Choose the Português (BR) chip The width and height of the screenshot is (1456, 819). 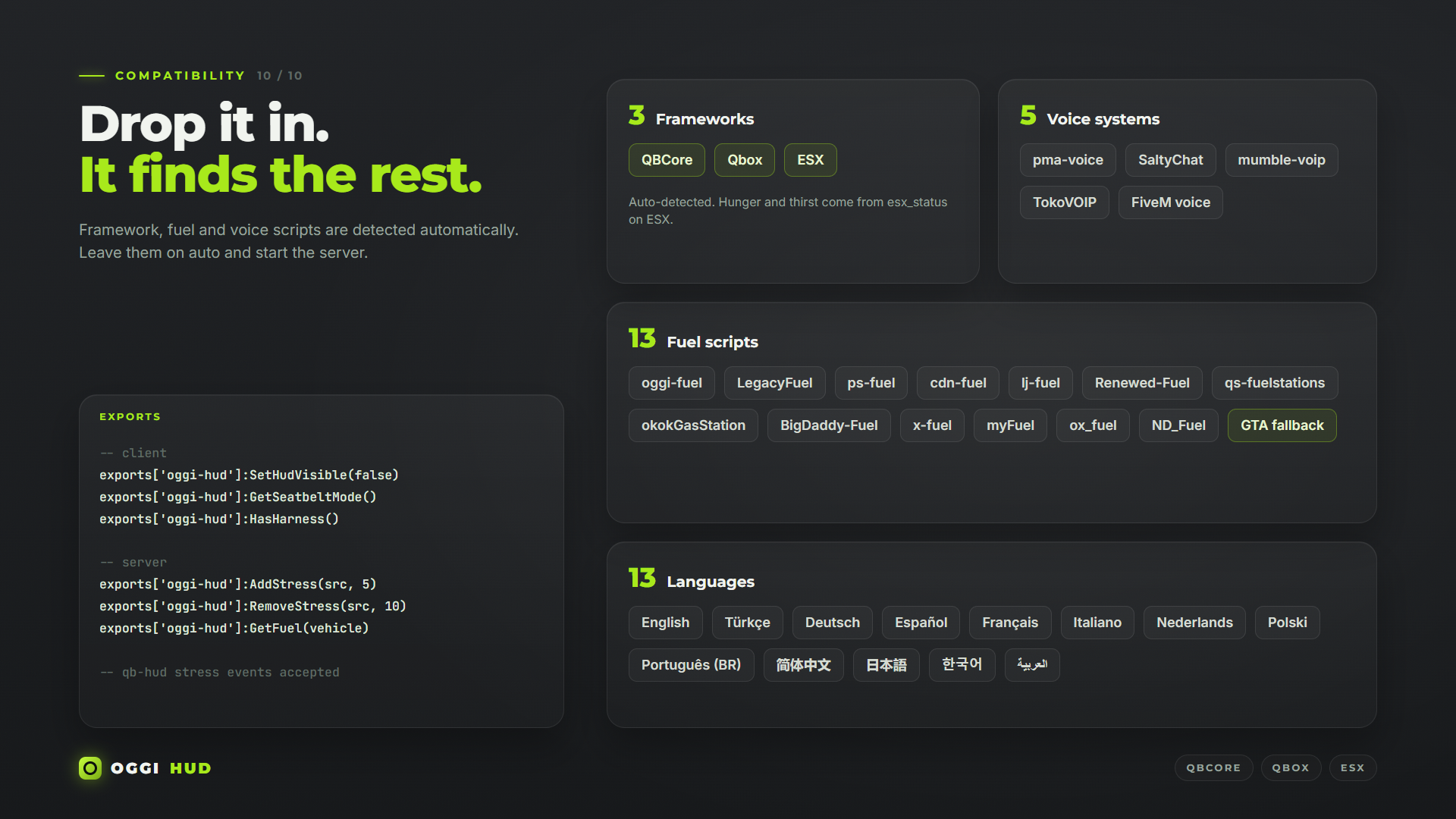pos(691,665)
